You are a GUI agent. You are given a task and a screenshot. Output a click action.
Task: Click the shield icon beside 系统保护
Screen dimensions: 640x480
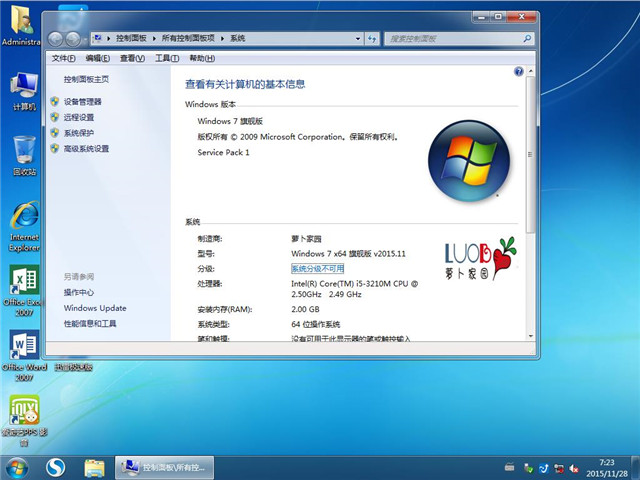55,133
